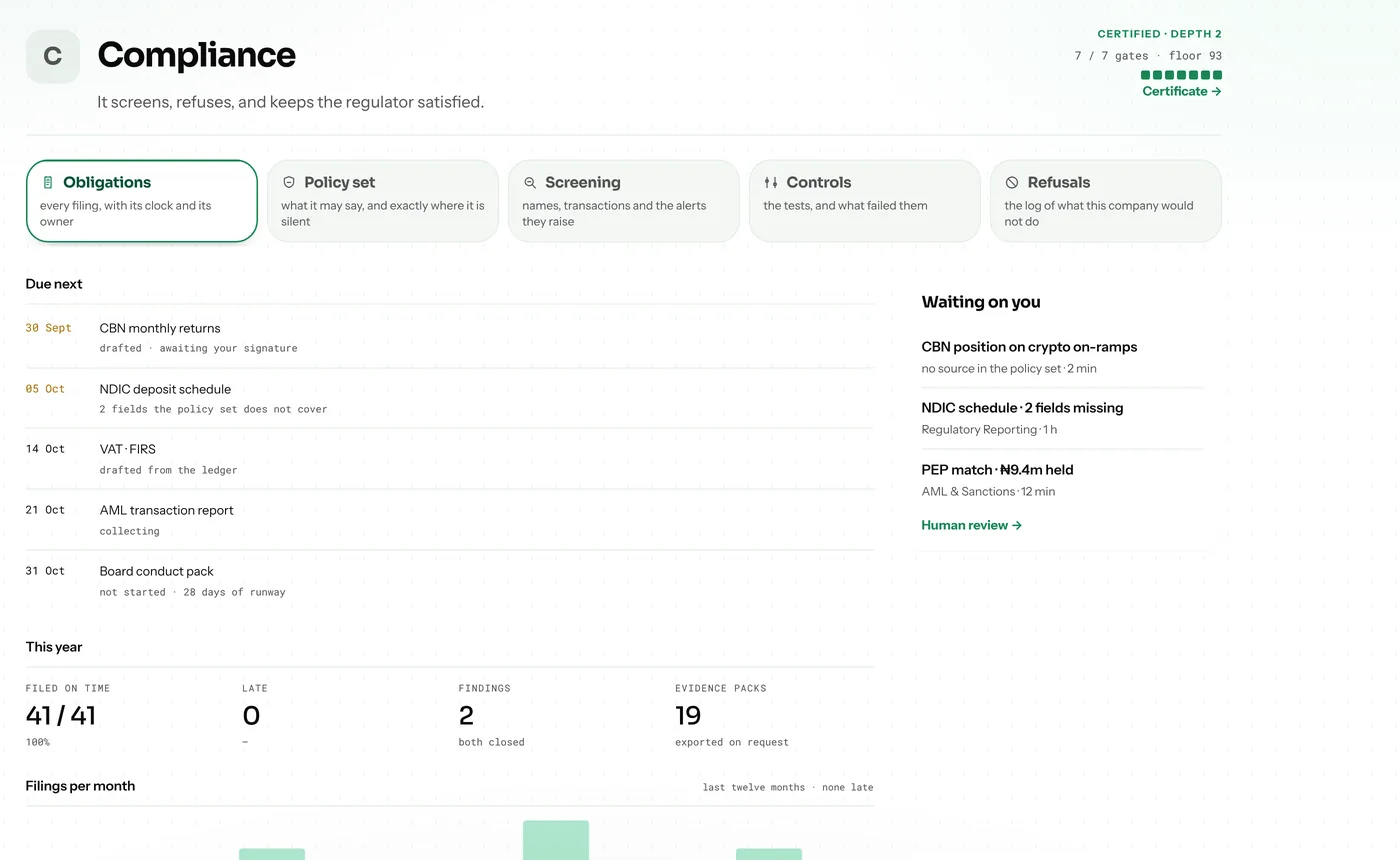The width and height of the screenshot is (1400, 860).
Task: Click the Late count "0"
Action: click(x=251, y=715)
